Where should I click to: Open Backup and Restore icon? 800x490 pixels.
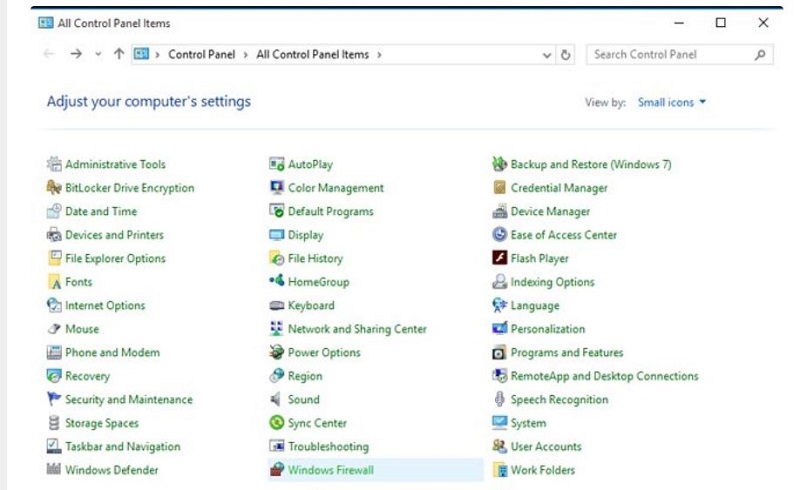[499, 164]
